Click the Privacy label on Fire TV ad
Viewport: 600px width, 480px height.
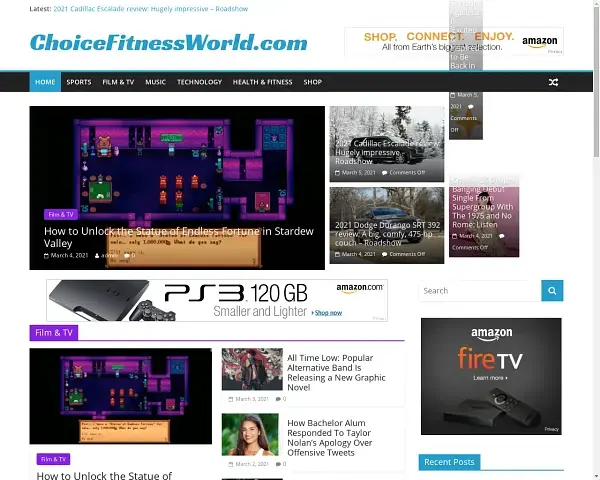pyautogui.click(x=551, y=429)
